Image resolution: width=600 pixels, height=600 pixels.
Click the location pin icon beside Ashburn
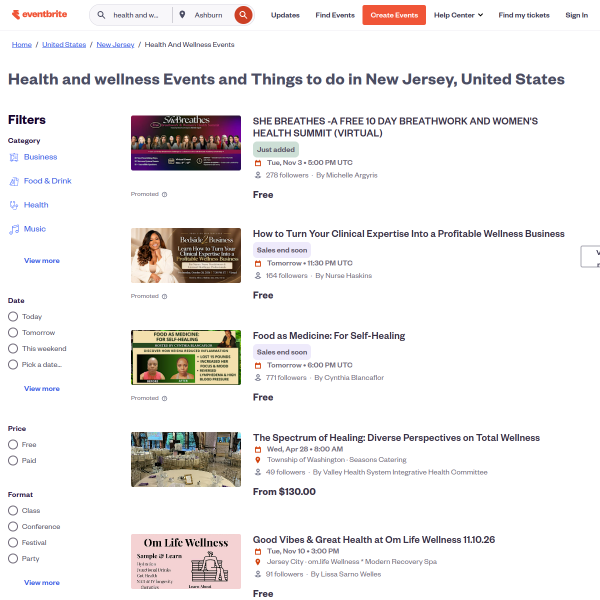(x=182, y=15)
